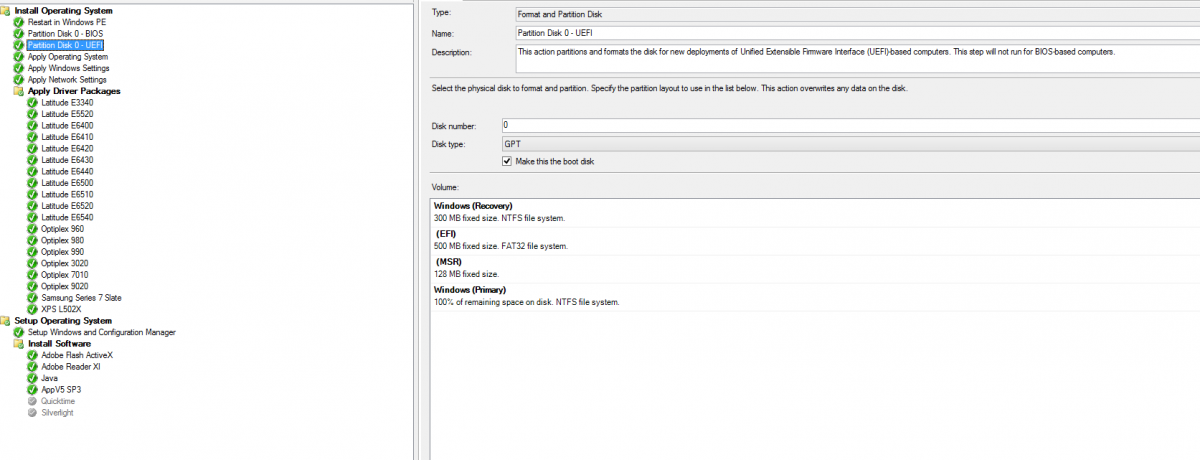The height and width of the screenshot is (460, 1200).
Task: Click the green check icon beside Latitude E6430
Action: [x=32, y=160]
